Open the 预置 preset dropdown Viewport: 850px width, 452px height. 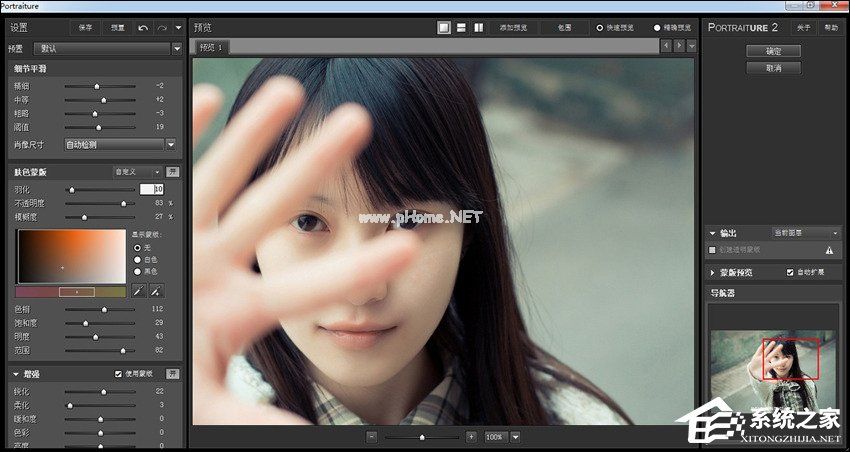click(108, 48)
